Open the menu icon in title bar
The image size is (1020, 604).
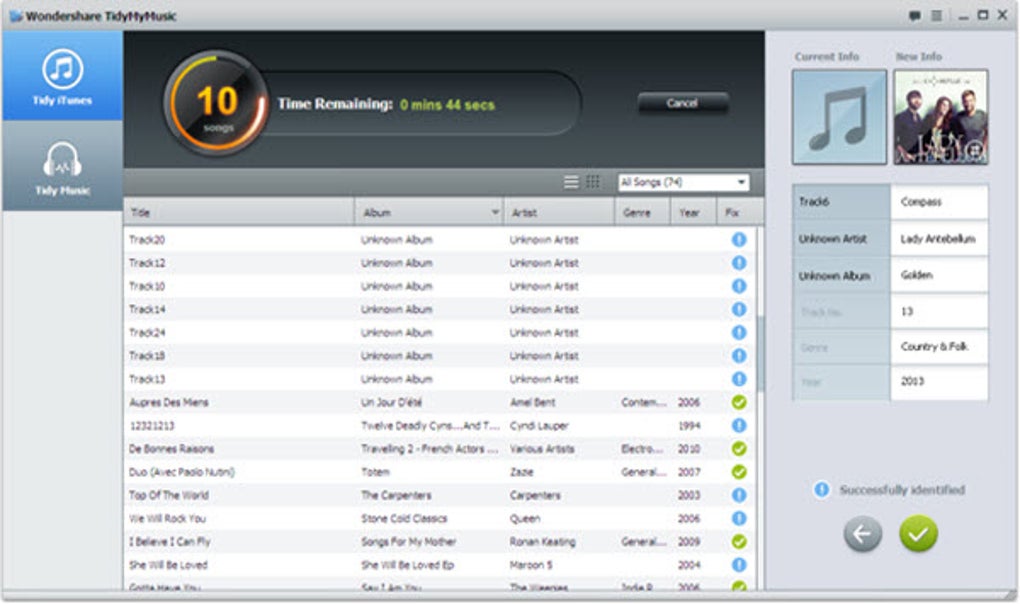click(x=936, y=16)
